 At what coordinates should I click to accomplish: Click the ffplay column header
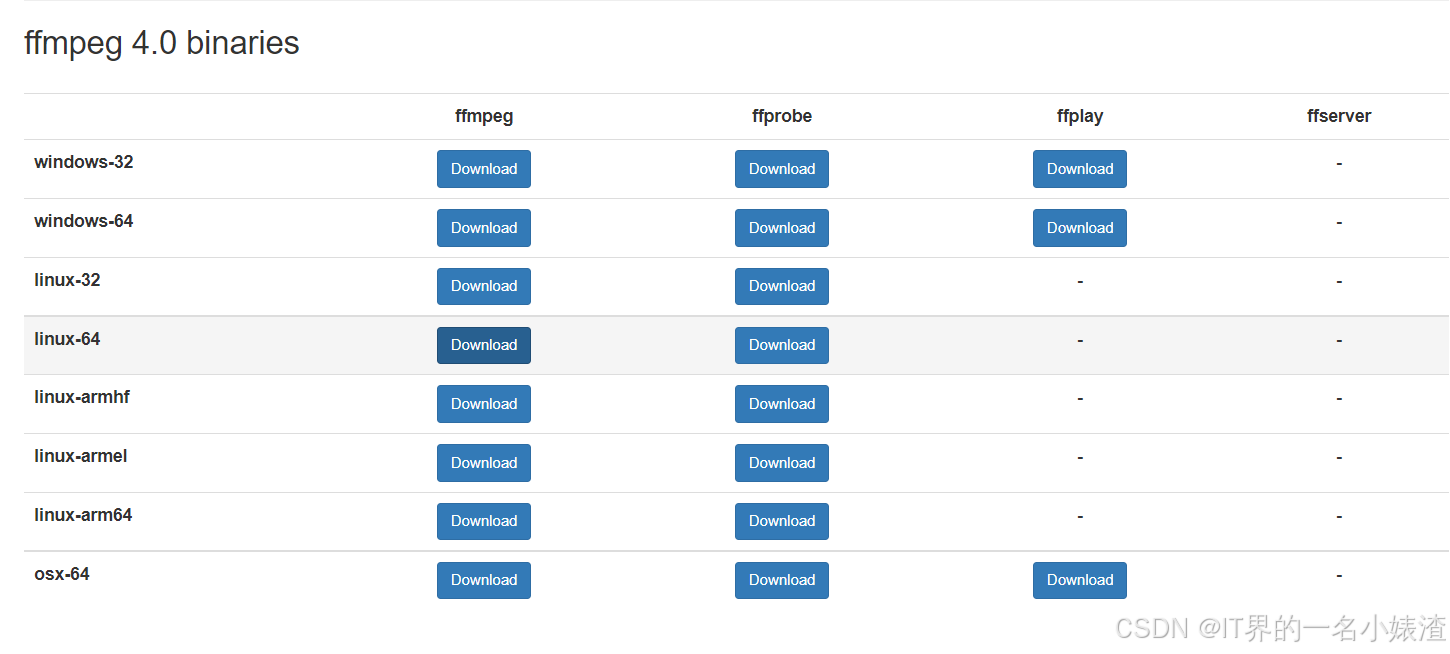point(1080,116)
